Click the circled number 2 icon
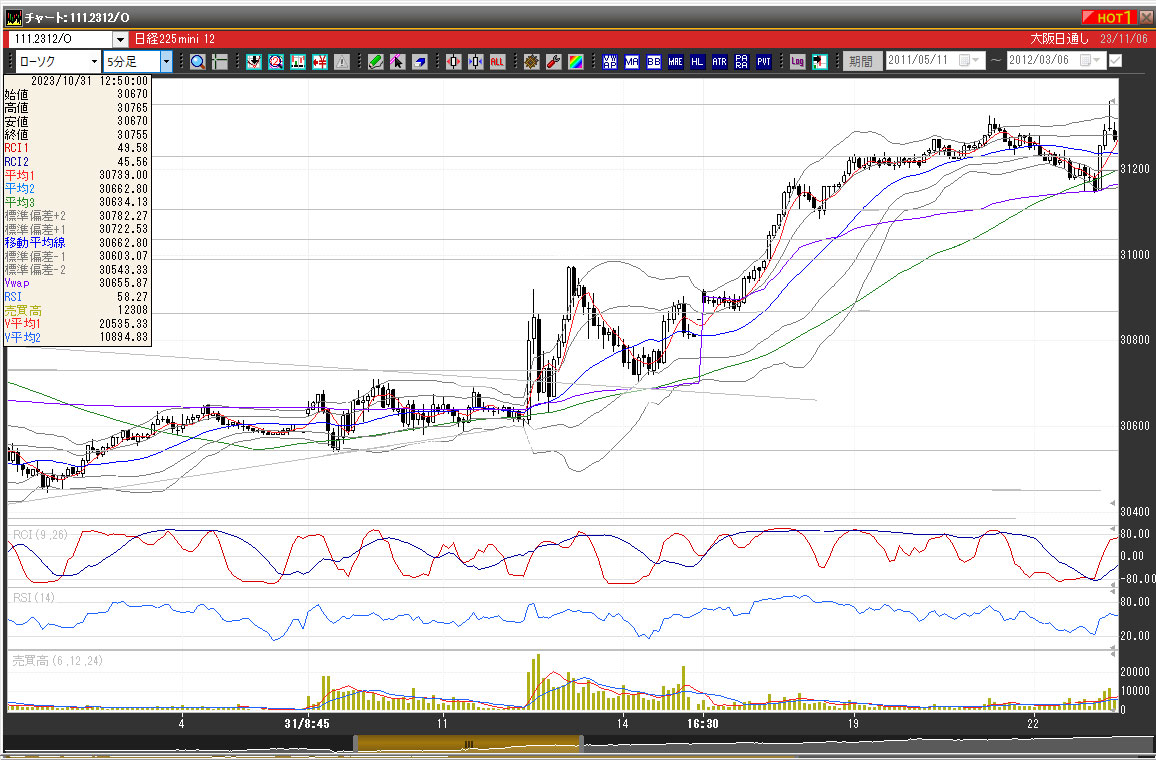Viewport: 1156px width, 760px height. pyautogui.click(x=276, y=62)
